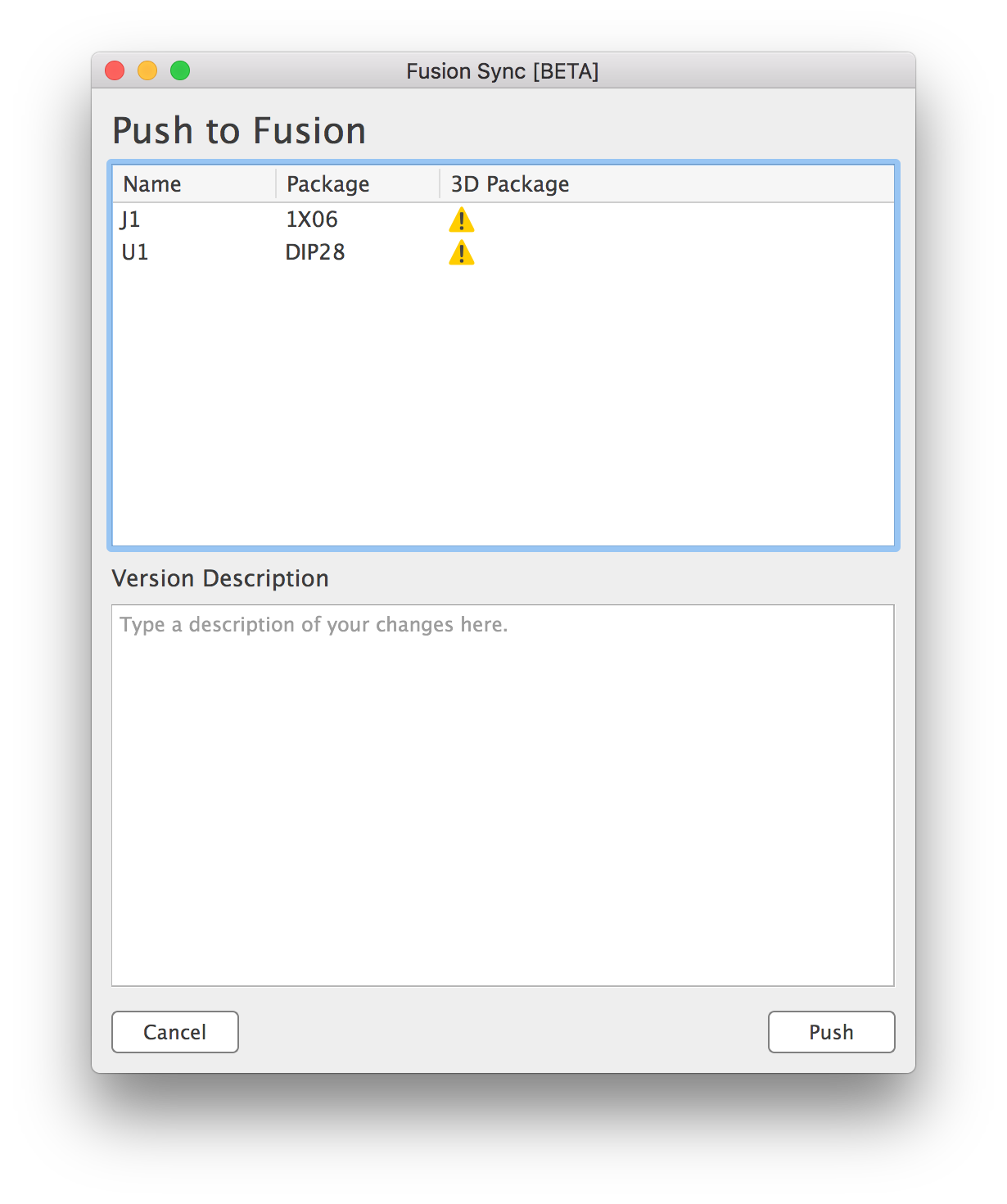Click the green zoom traffic light

click(x=180, y=71)
